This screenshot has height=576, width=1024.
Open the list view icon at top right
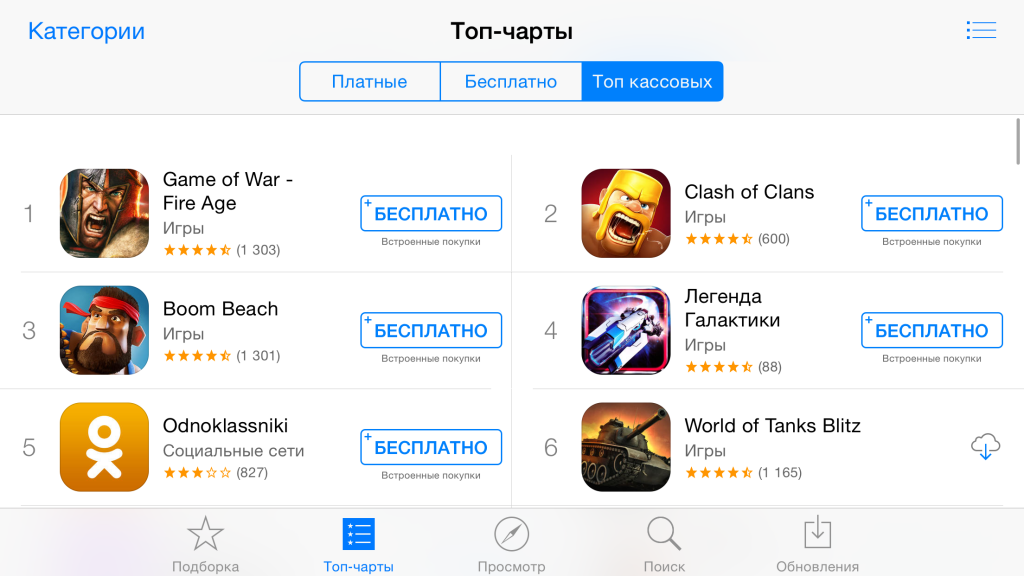coord(981,30)
